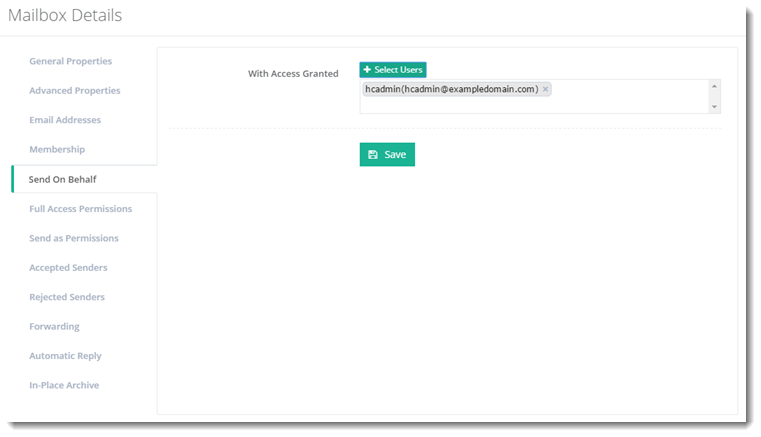Image resolution: width=761 pixels, height=437 pixels.
Task: Open General Properties tab
Action: [70, 61]
